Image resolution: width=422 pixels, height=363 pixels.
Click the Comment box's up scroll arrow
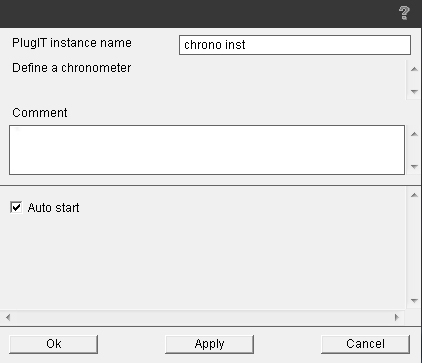(x=414, y=134)
